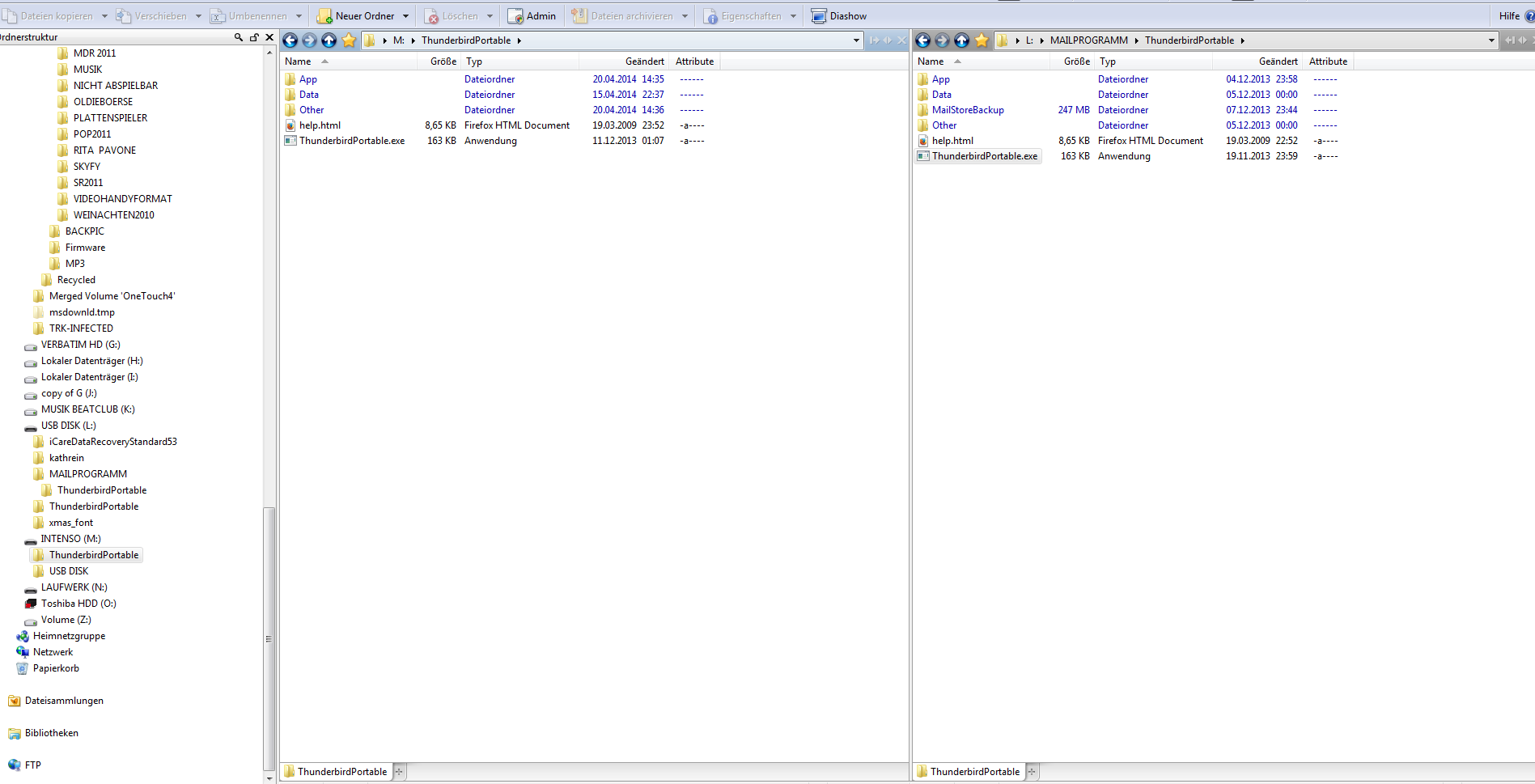The width and height of the screenshot is (1535, 784).
Task: Go up one level in right pane
Action: tap(962, 40)
